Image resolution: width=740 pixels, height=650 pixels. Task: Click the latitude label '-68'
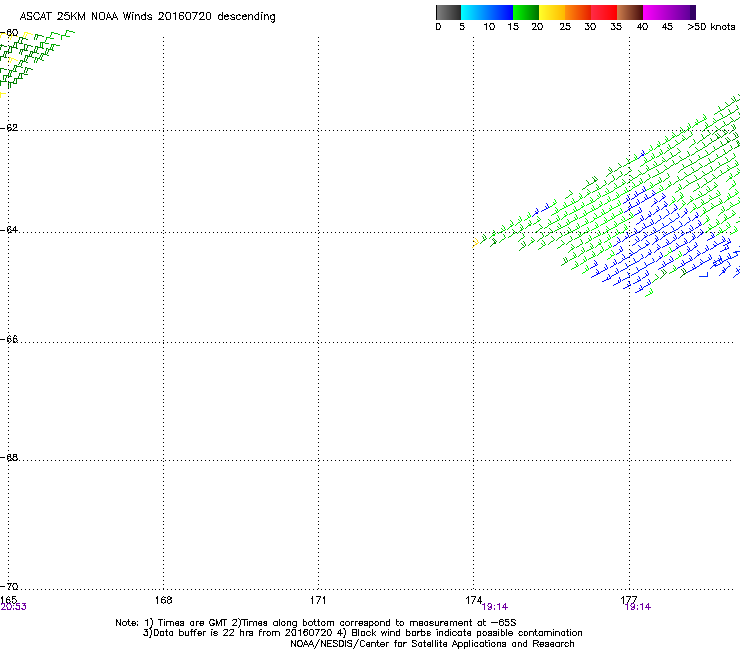pos(9,457)
